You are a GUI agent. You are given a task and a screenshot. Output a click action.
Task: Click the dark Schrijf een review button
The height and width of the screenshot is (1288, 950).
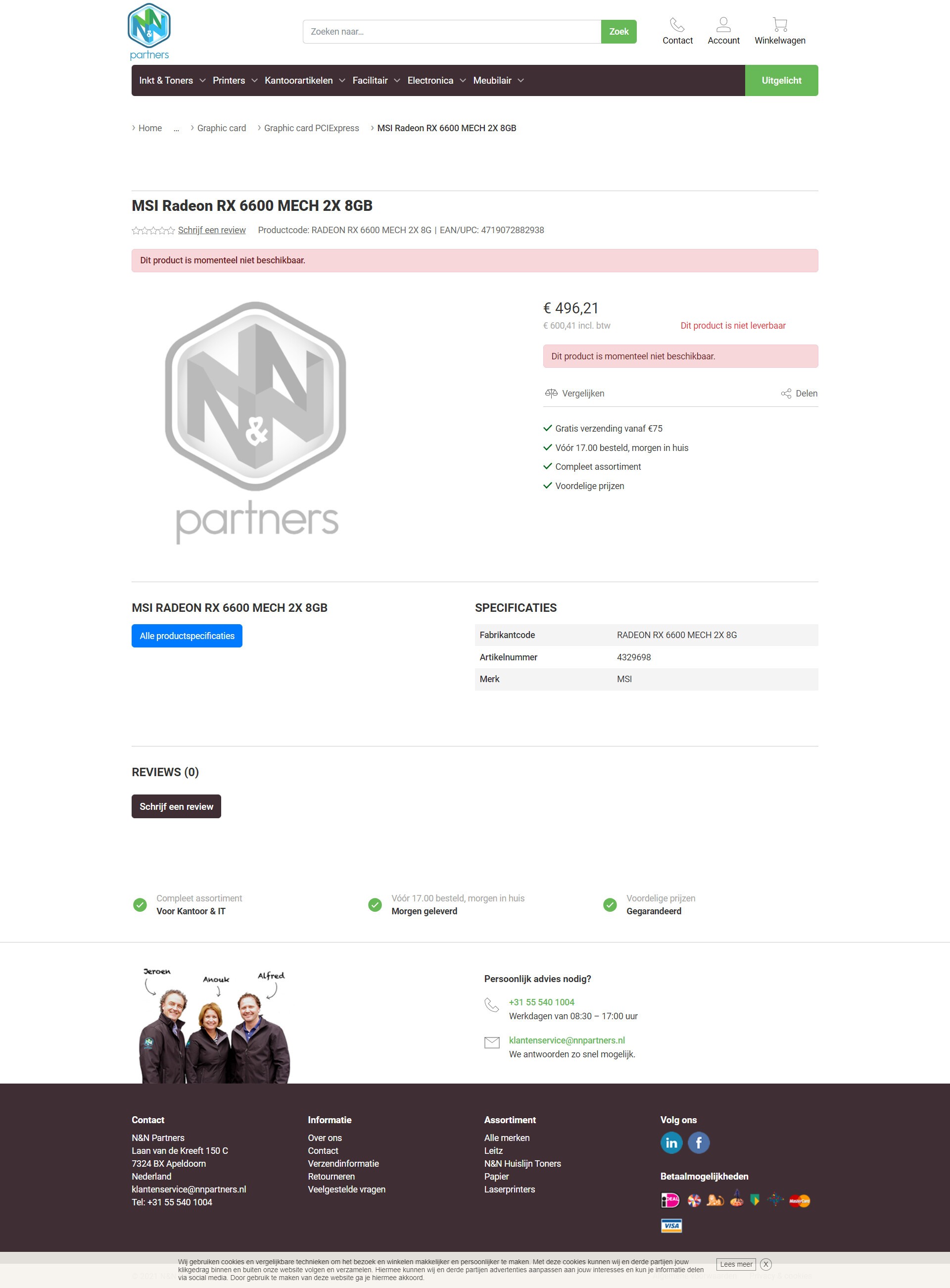coord(176,806)
